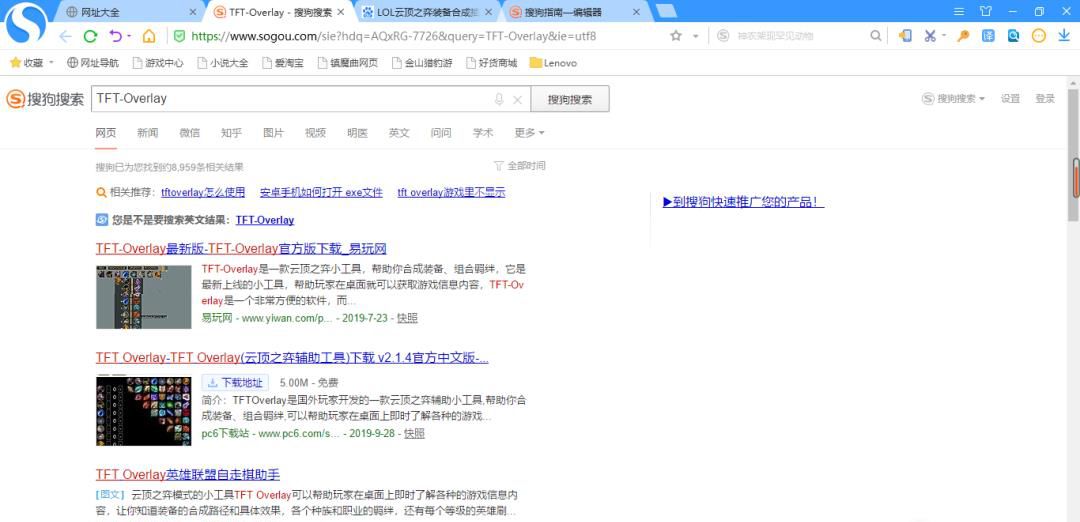Reload the page with green refresh icon

90,36
